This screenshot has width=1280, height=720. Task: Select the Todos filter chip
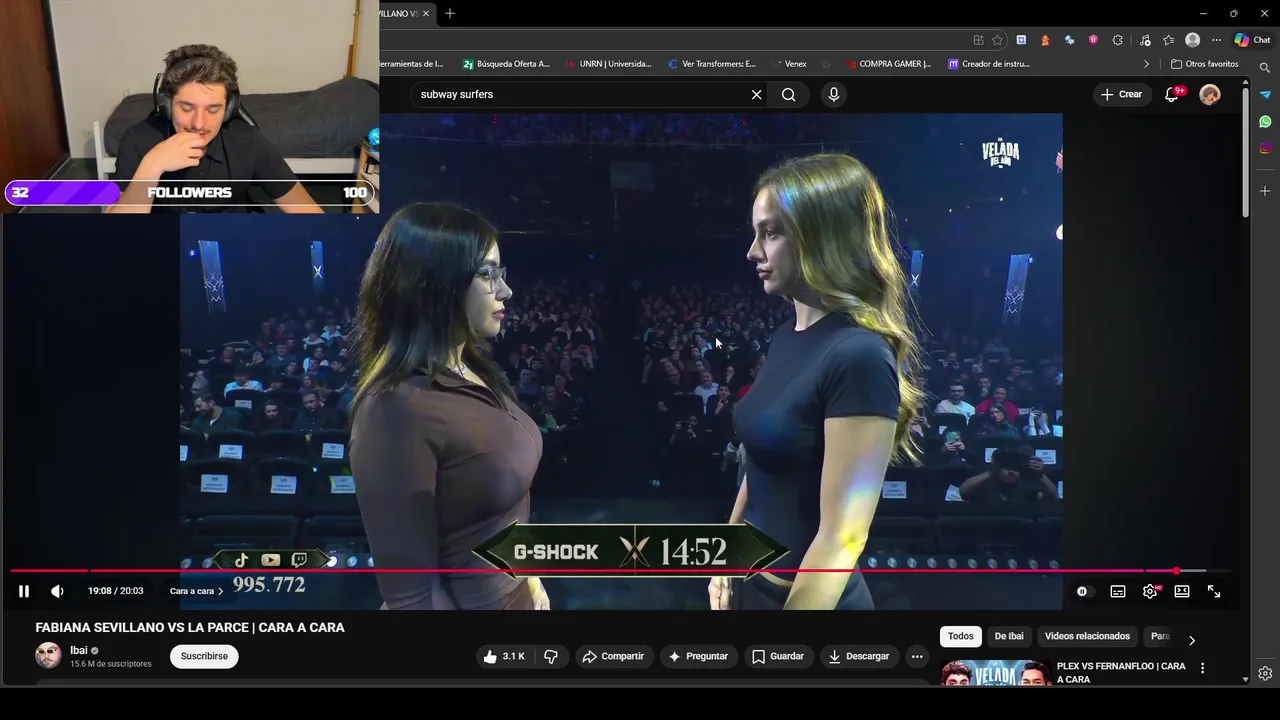pos(961,636)
